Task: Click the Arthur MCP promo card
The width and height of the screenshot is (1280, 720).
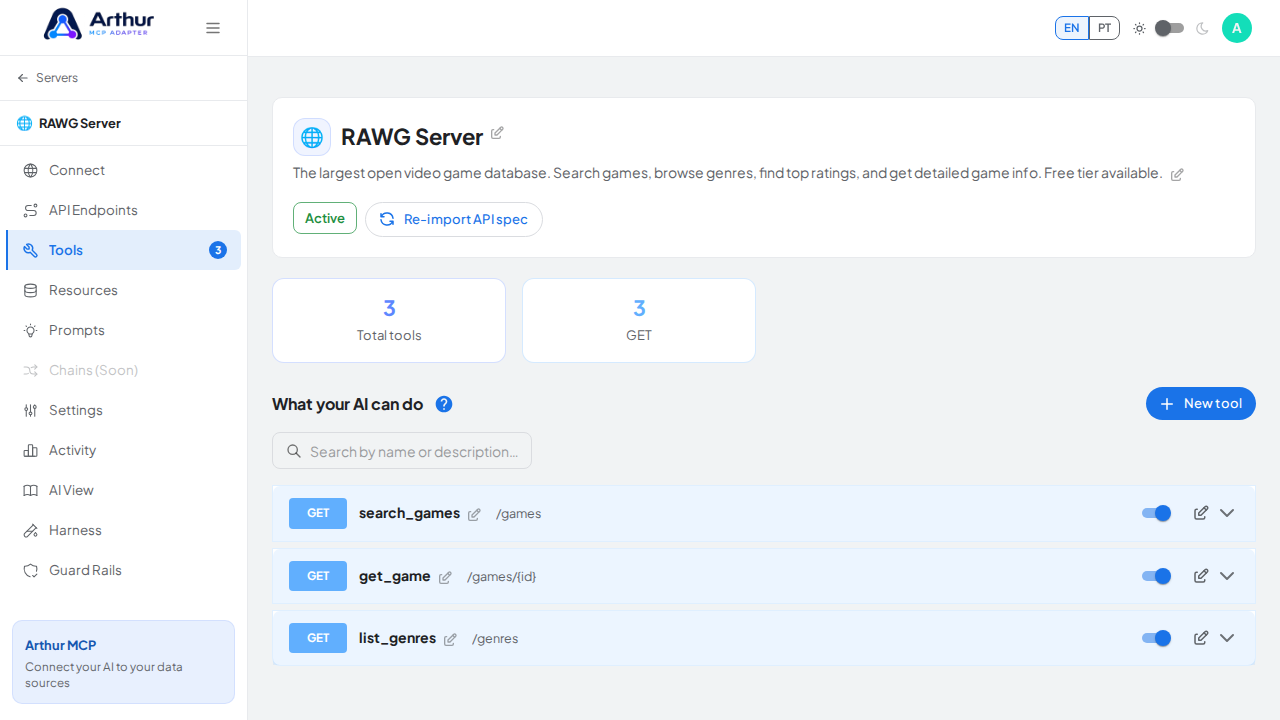Action: (x=123, y=662)
